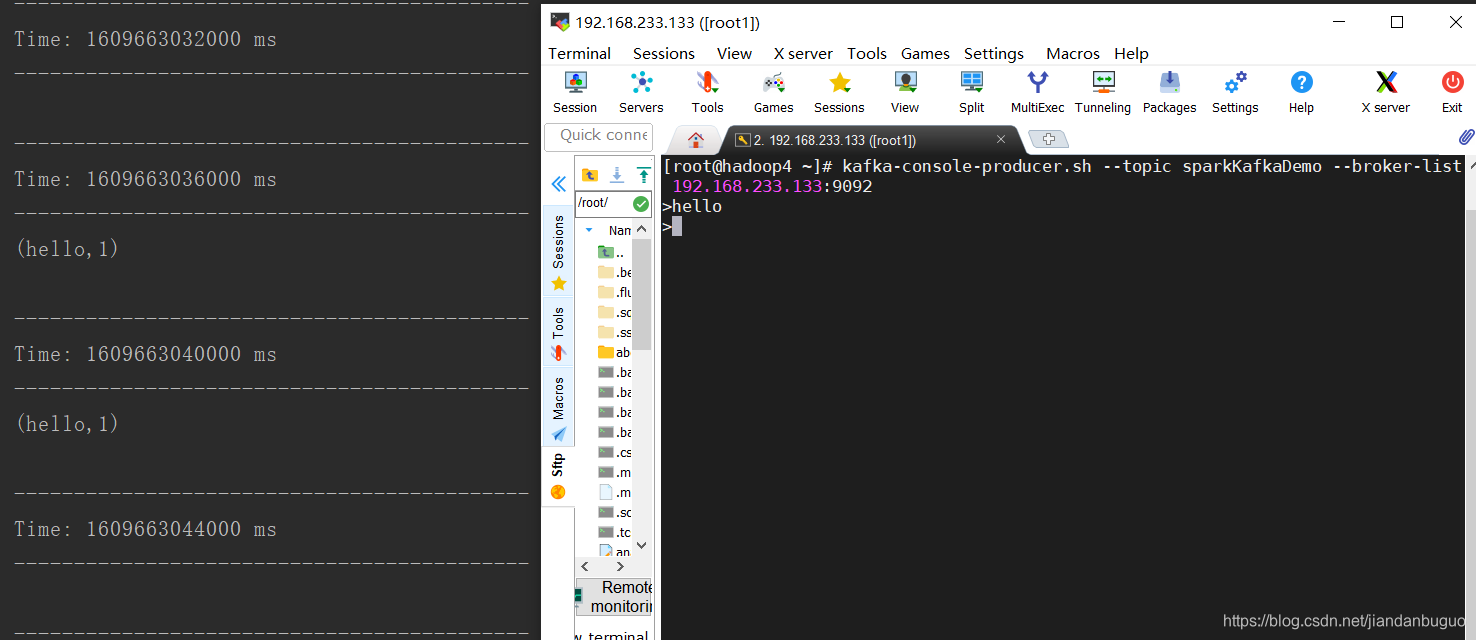Click the 192.168.233.133:9092 terminal text

(x=772, y=187)
